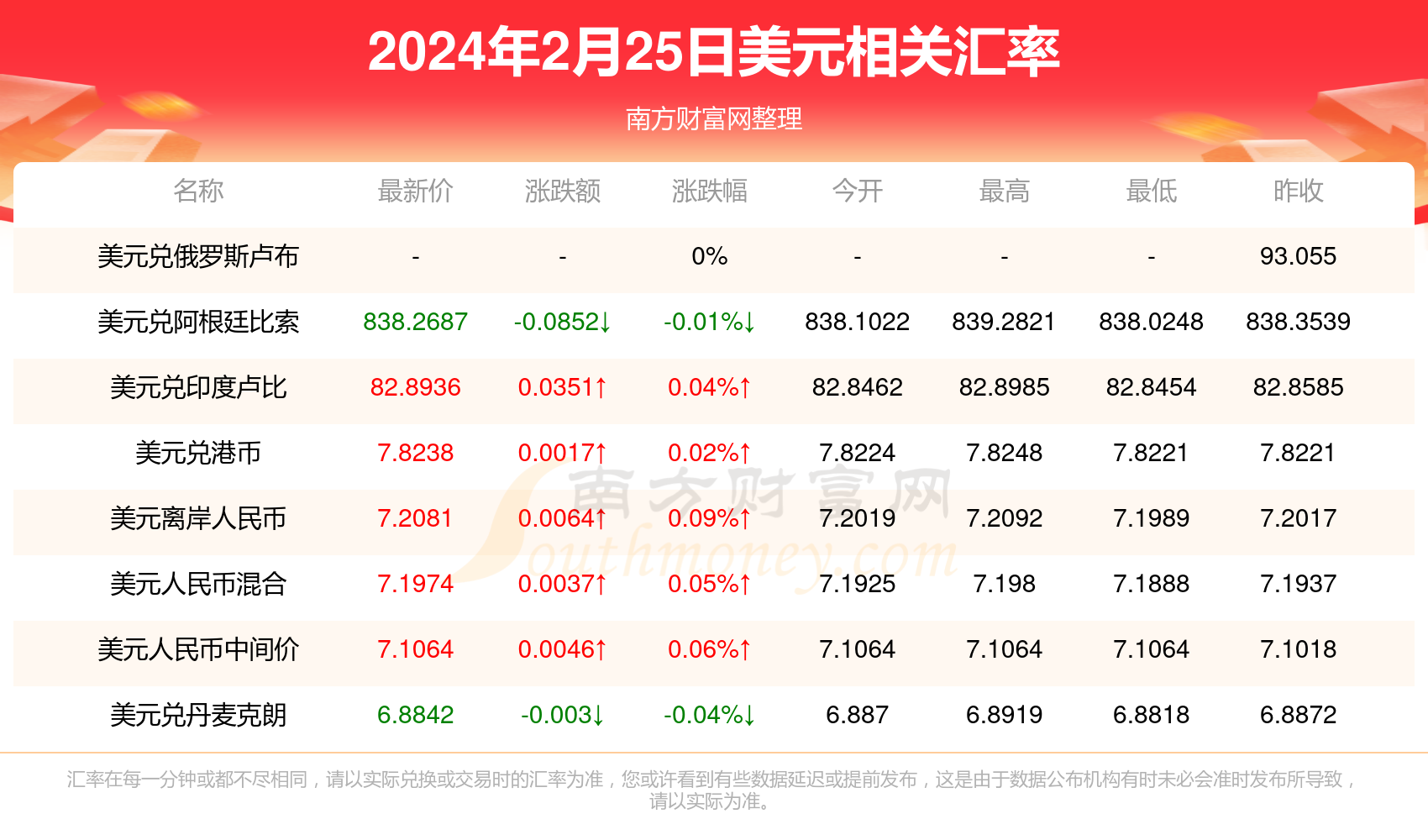Click the row name 美元兑港币
The image size is (1428, 840).
tap(198, 454)
